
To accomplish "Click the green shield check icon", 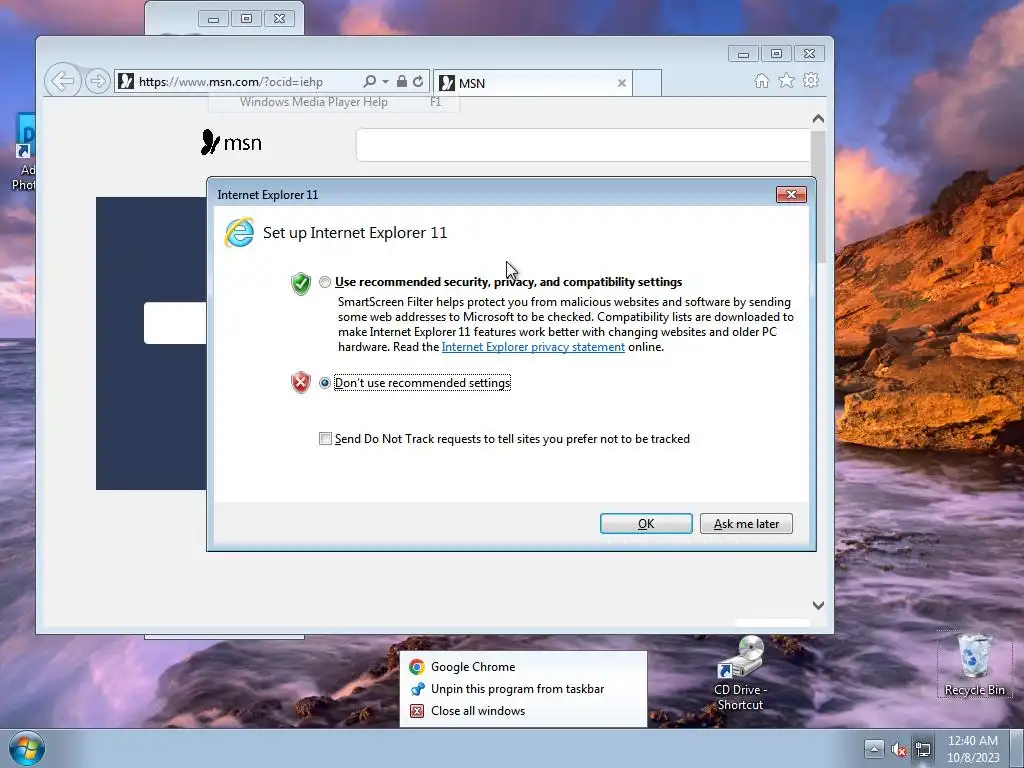I will pos(300,283).
